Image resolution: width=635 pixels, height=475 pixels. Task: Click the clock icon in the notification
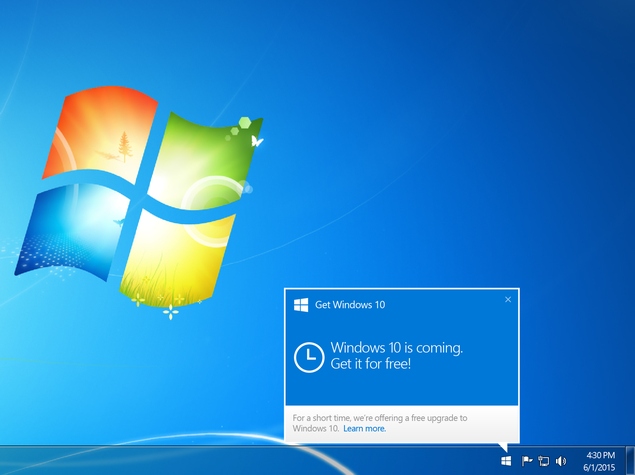[309, 357]
